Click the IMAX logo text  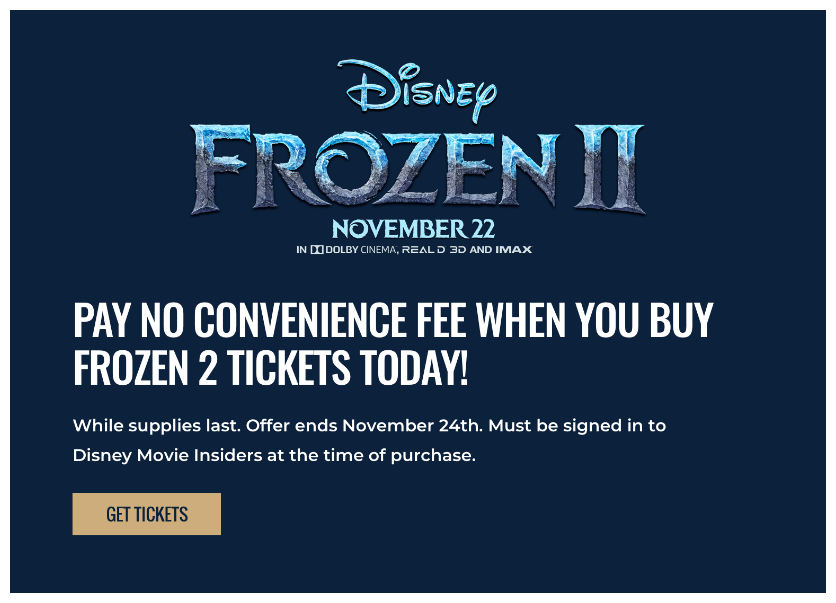(x=513, y=250)
